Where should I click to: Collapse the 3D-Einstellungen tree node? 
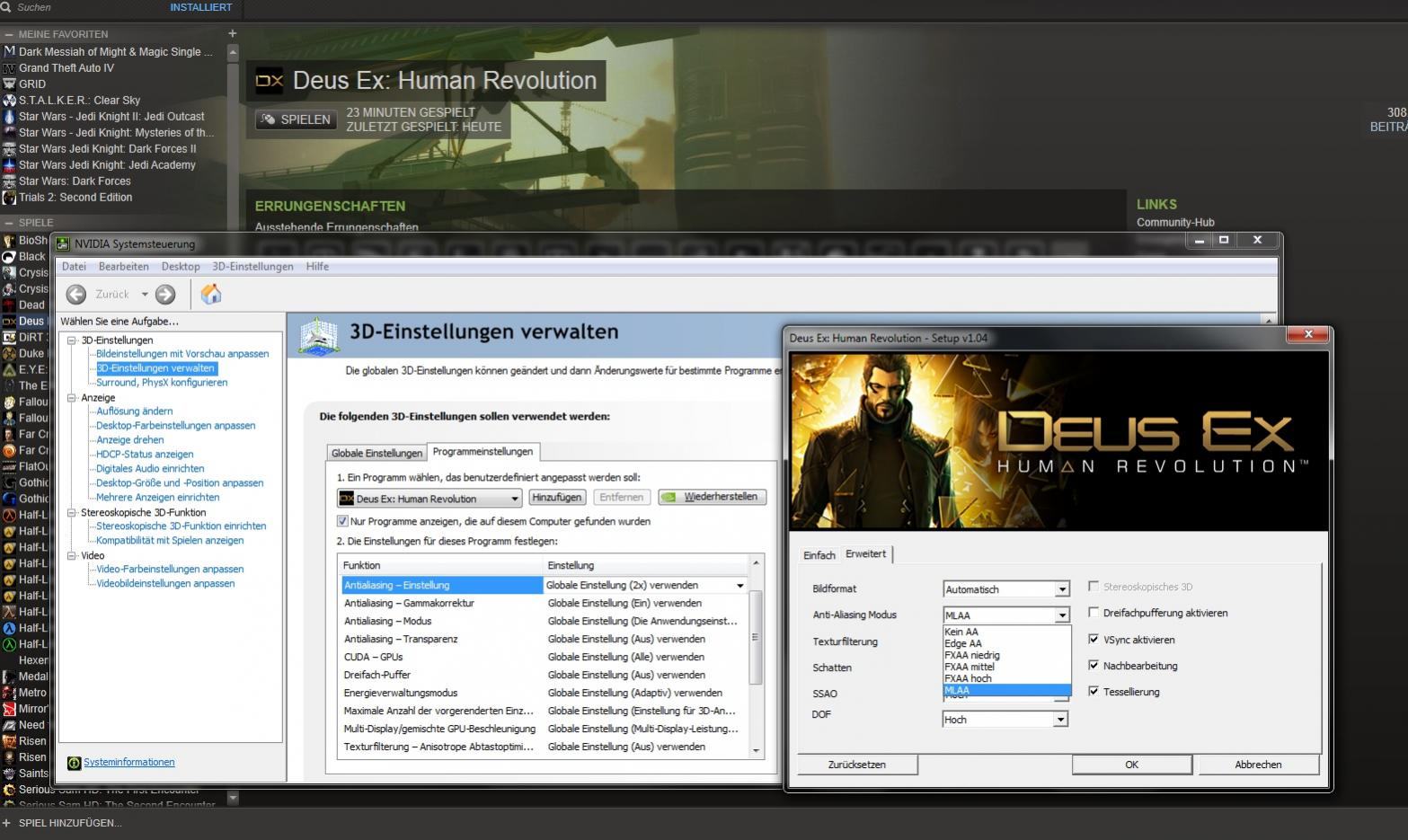(x=72, y=340)
